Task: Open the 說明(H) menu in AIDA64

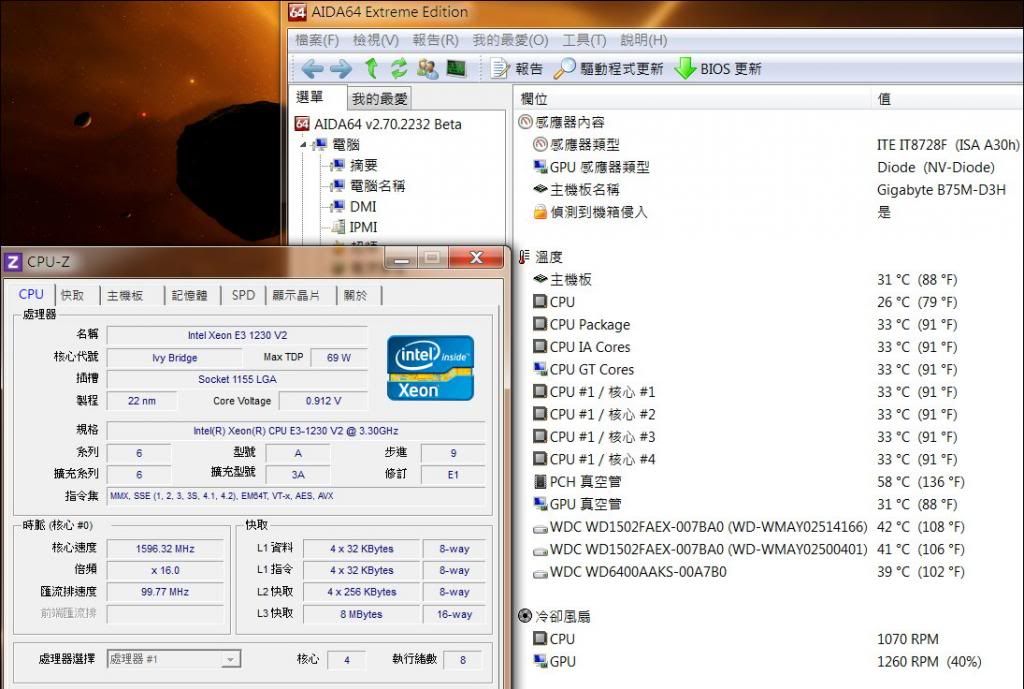Action: [643, 40]
